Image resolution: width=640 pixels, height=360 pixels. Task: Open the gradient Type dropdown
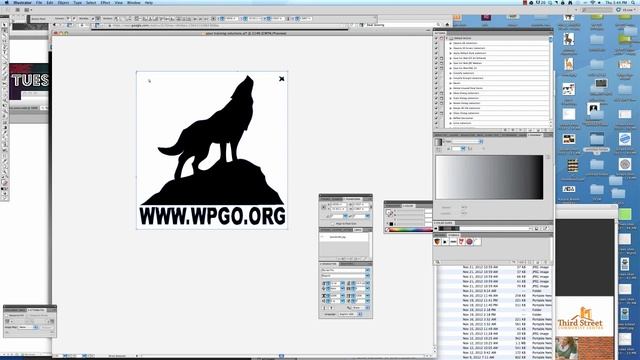coord(468,141)
